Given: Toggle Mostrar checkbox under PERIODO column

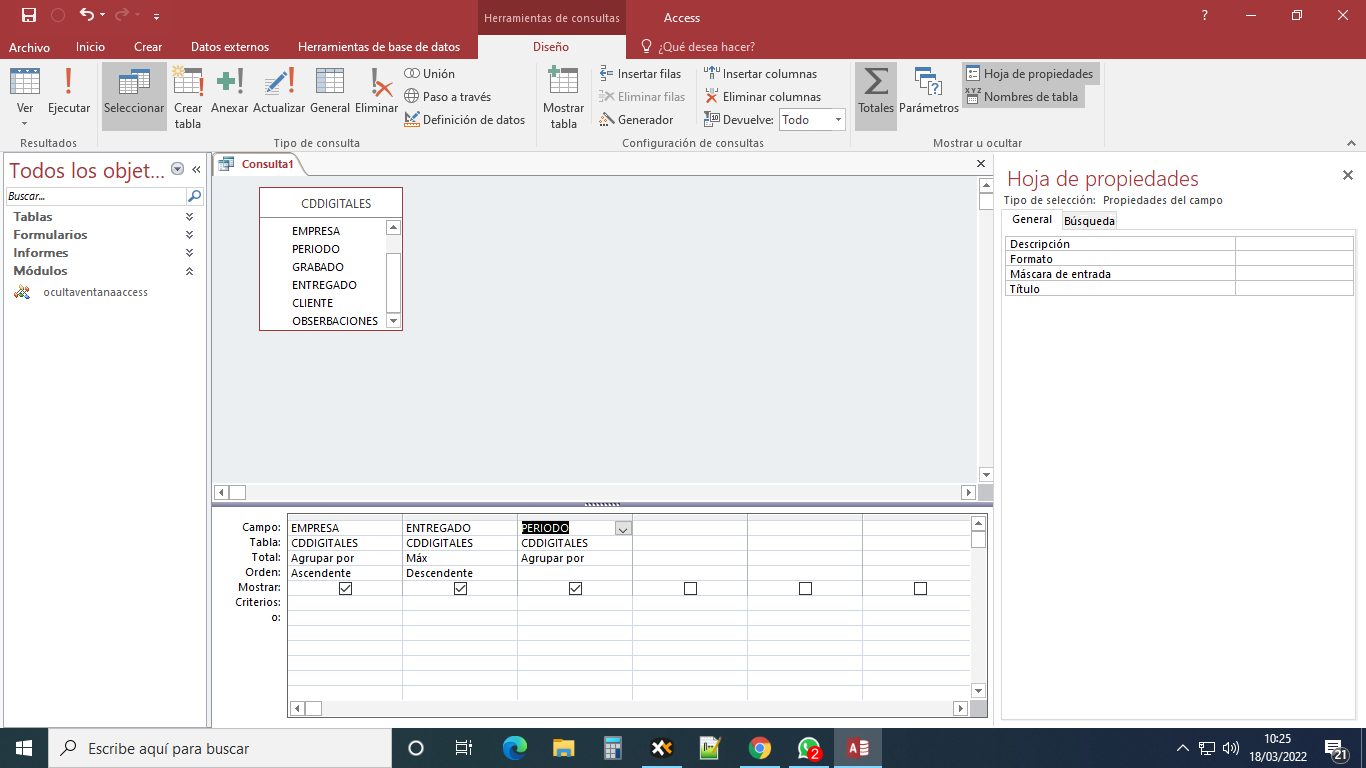Looking at the screenshot, I should click(x=575, y=589).
